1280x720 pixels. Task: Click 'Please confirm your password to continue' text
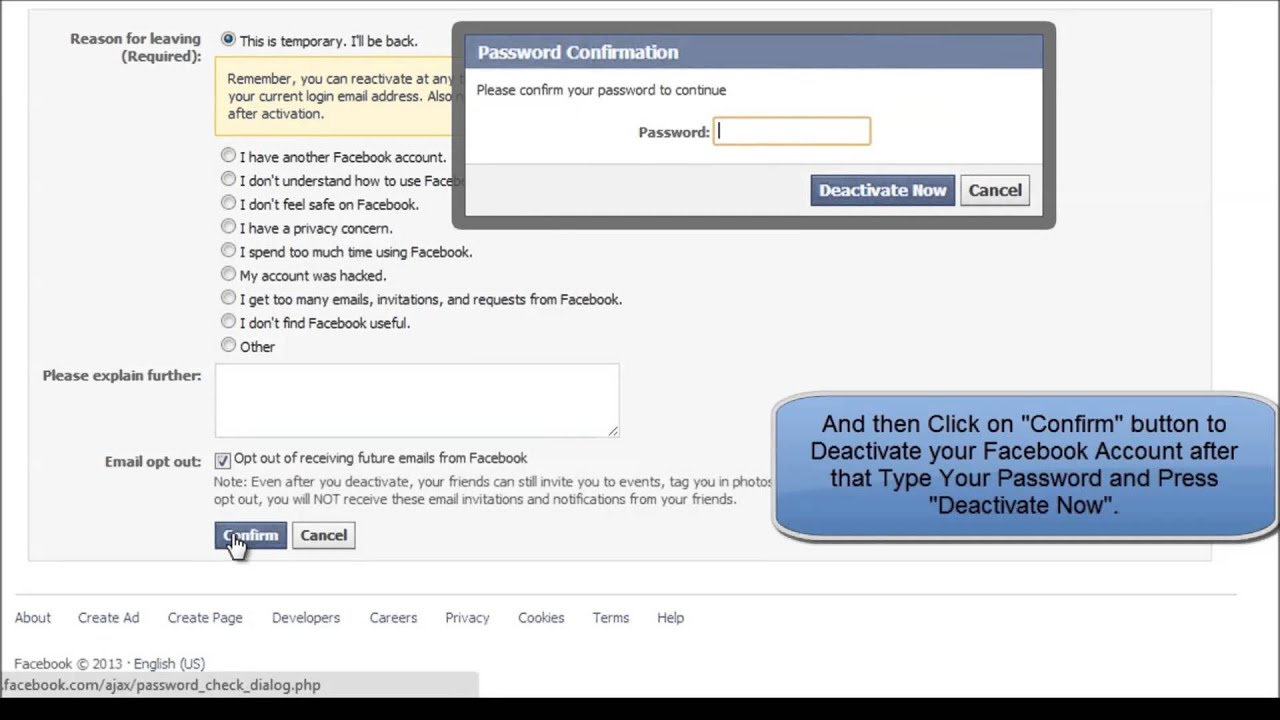tap(601, 90)
